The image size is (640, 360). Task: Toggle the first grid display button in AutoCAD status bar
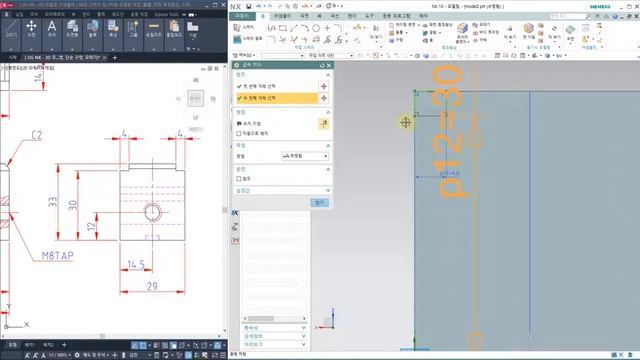(134, 345)
